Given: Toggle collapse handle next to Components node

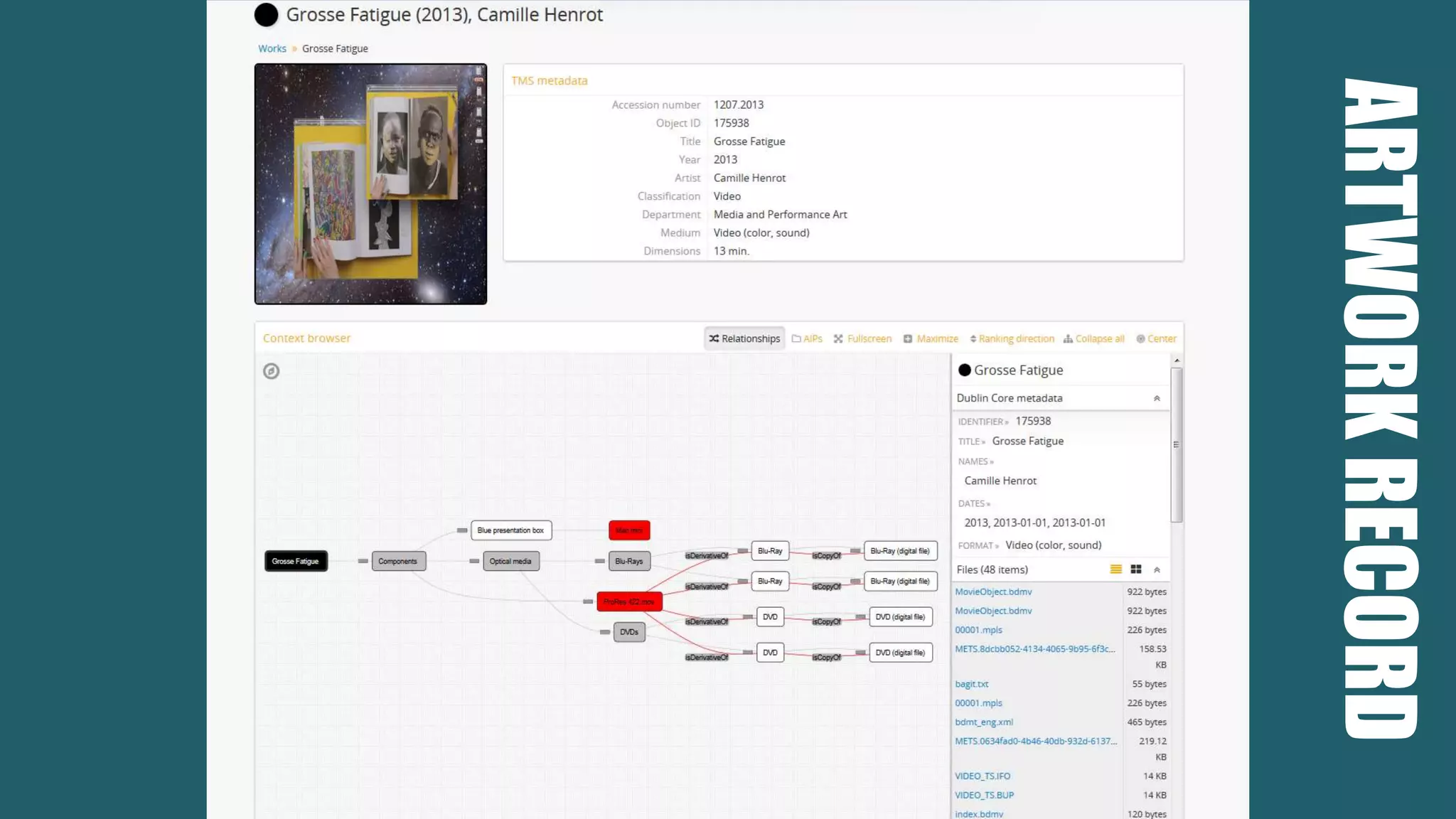Looking at the screenshot, I should click(363, 562).
